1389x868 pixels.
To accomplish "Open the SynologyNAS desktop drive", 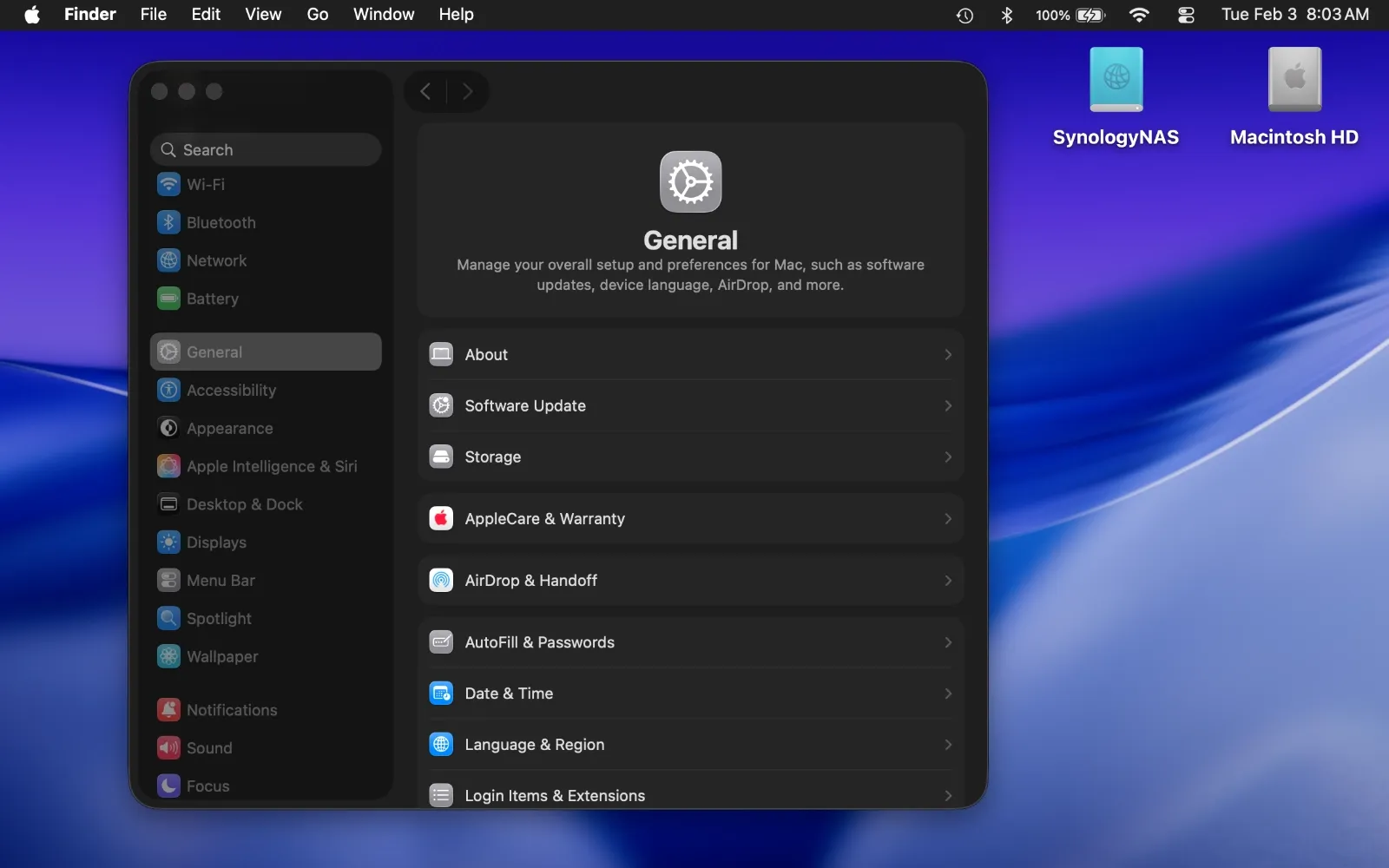I will point(1116,78).
